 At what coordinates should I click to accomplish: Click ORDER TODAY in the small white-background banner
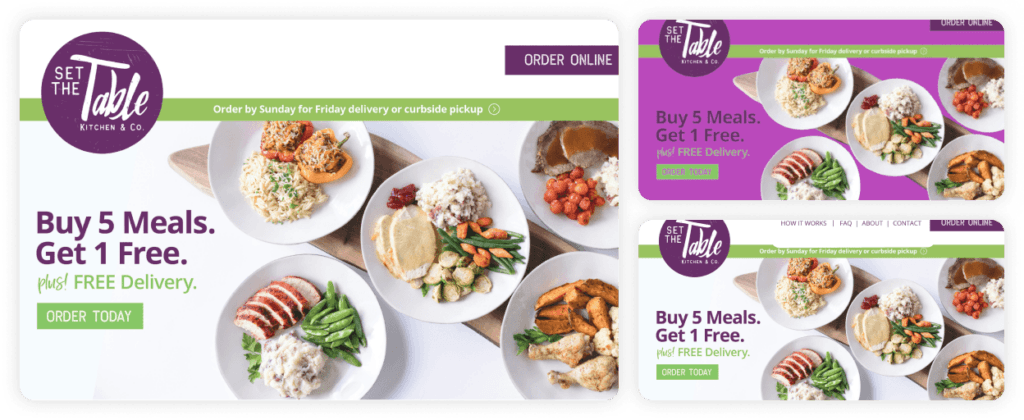coord(687,372)
